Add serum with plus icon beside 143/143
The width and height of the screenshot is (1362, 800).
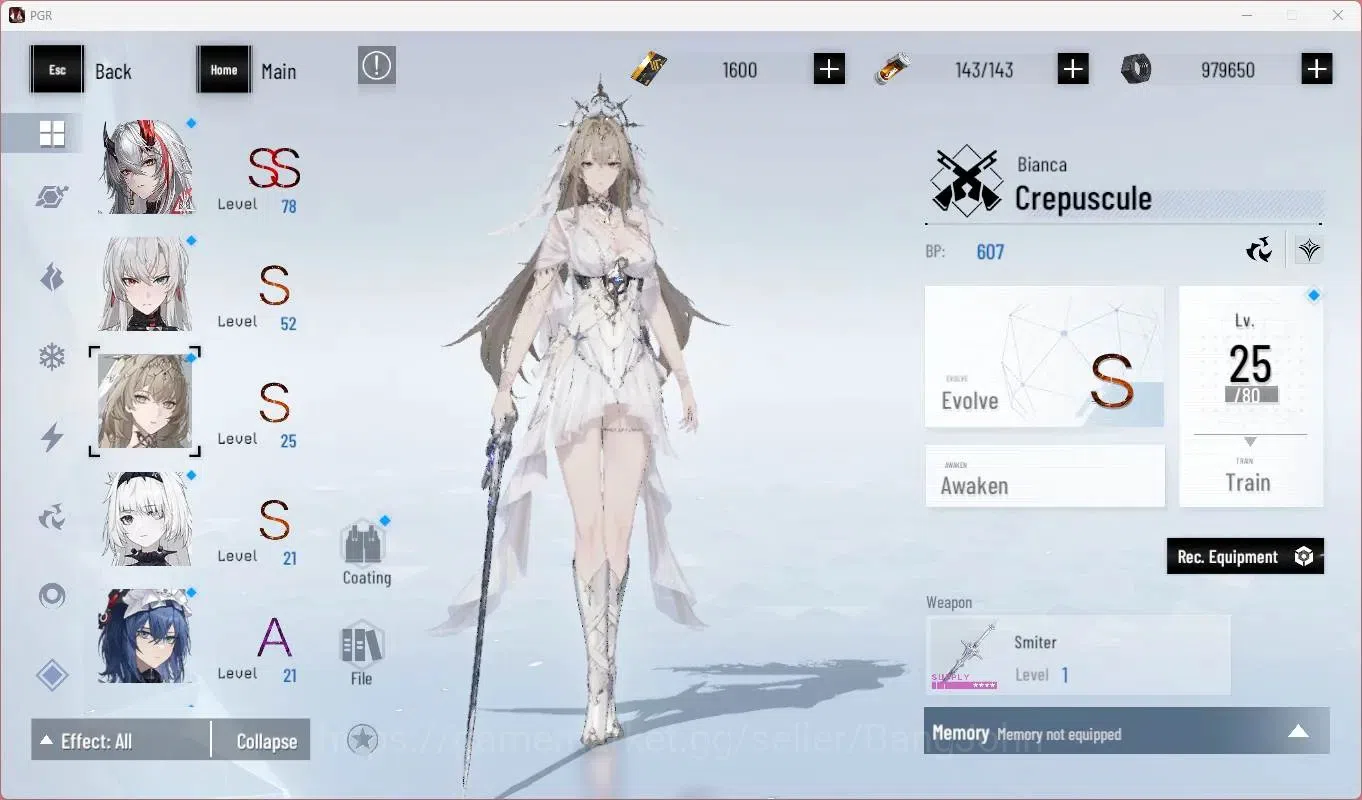[1073, 69]
